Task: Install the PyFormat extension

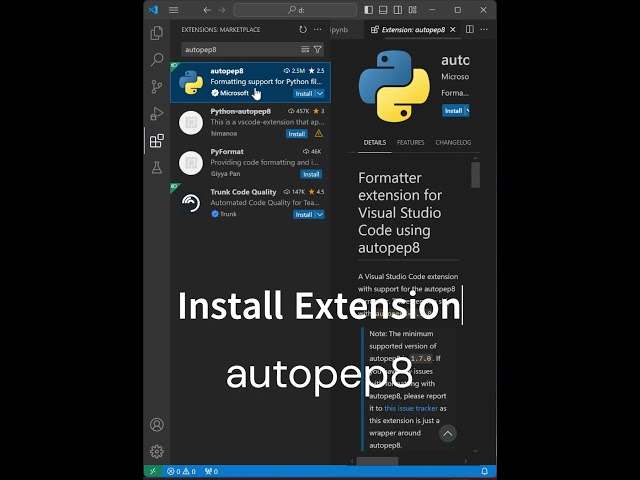Action: coord(311,174)
